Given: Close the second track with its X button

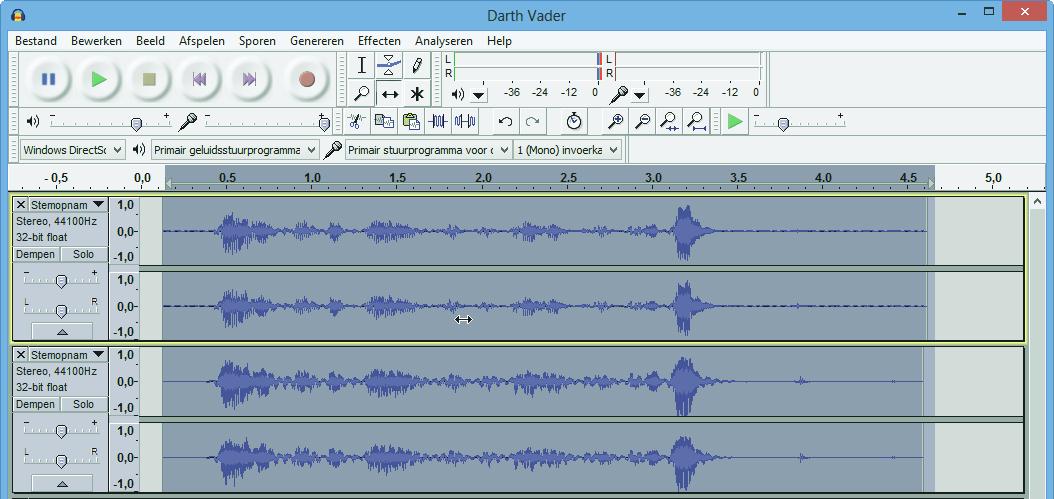Looking at the screenshot, I should [21, 354].
